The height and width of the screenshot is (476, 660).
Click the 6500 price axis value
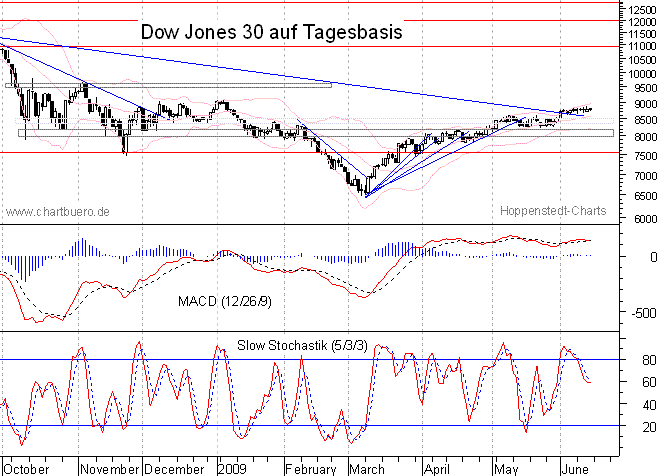tap(644, 196)
